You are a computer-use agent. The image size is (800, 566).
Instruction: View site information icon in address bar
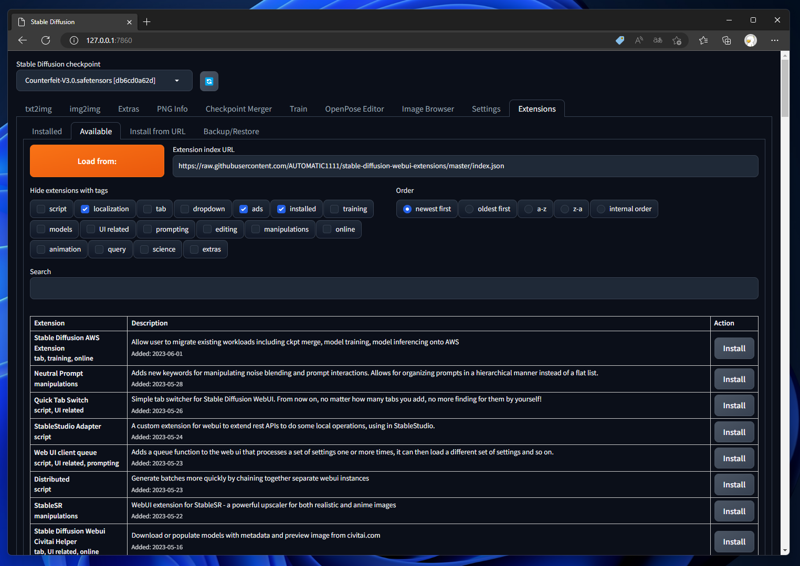[74, 40]
